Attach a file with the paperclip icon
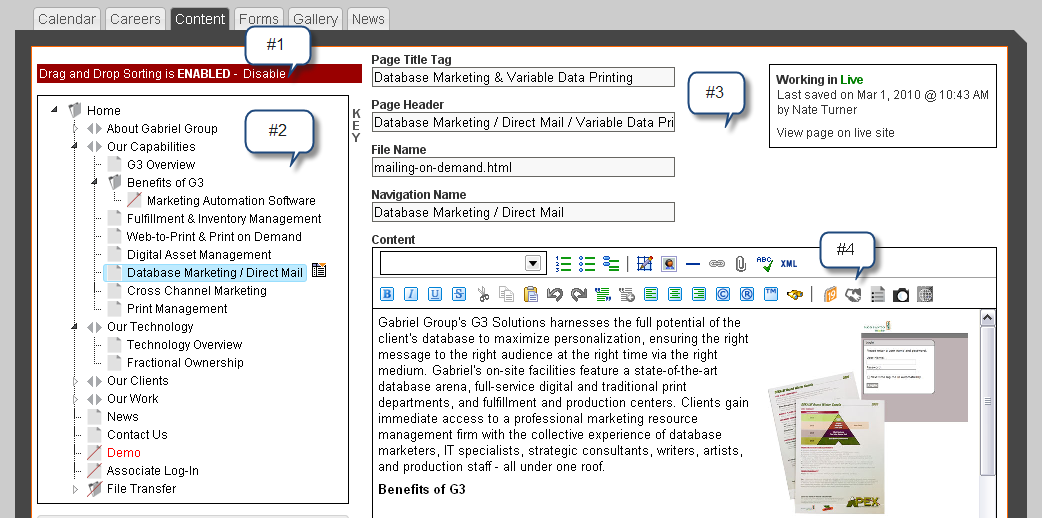The width and height of the screenshot is (1042, 518). (x=740, y=264)
